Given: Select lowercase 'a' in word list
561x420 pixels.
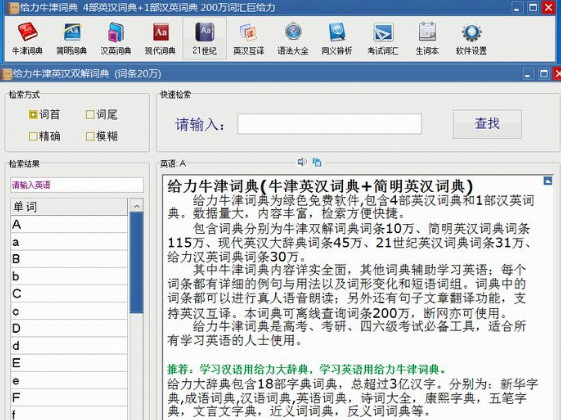Looking at the screenshot, I should point(69,242).
